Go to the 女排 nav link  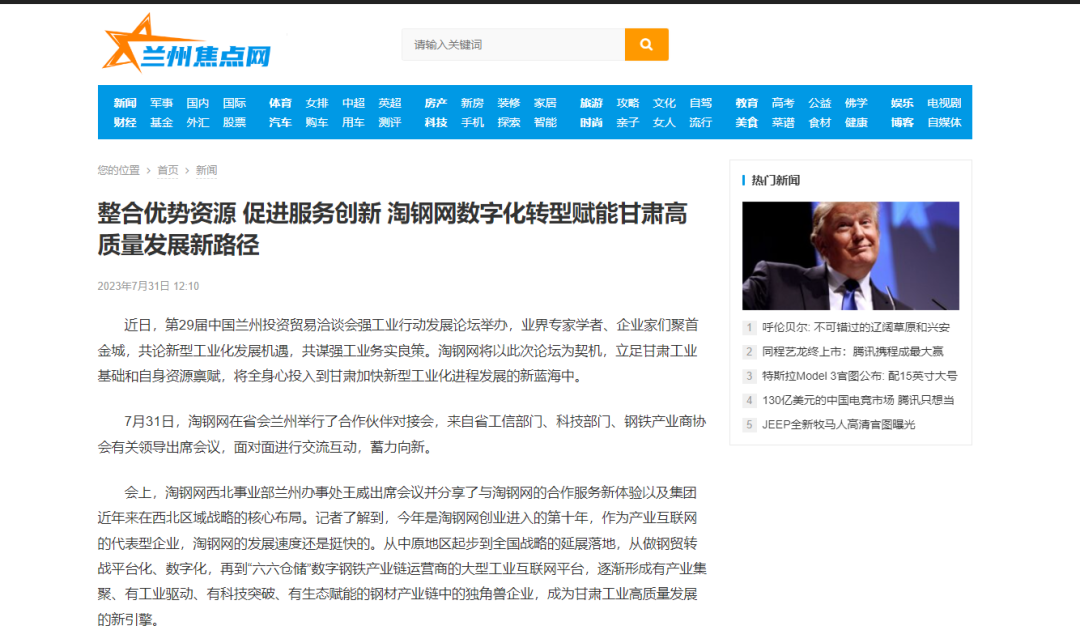point(317,103)
